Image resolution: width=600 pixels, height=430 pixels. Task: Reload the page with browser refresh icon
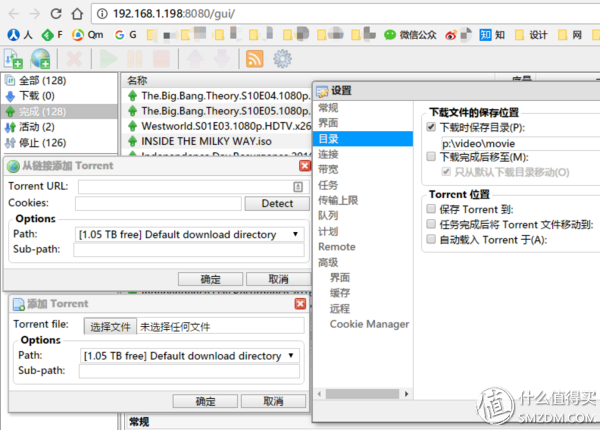pos(56,14)
